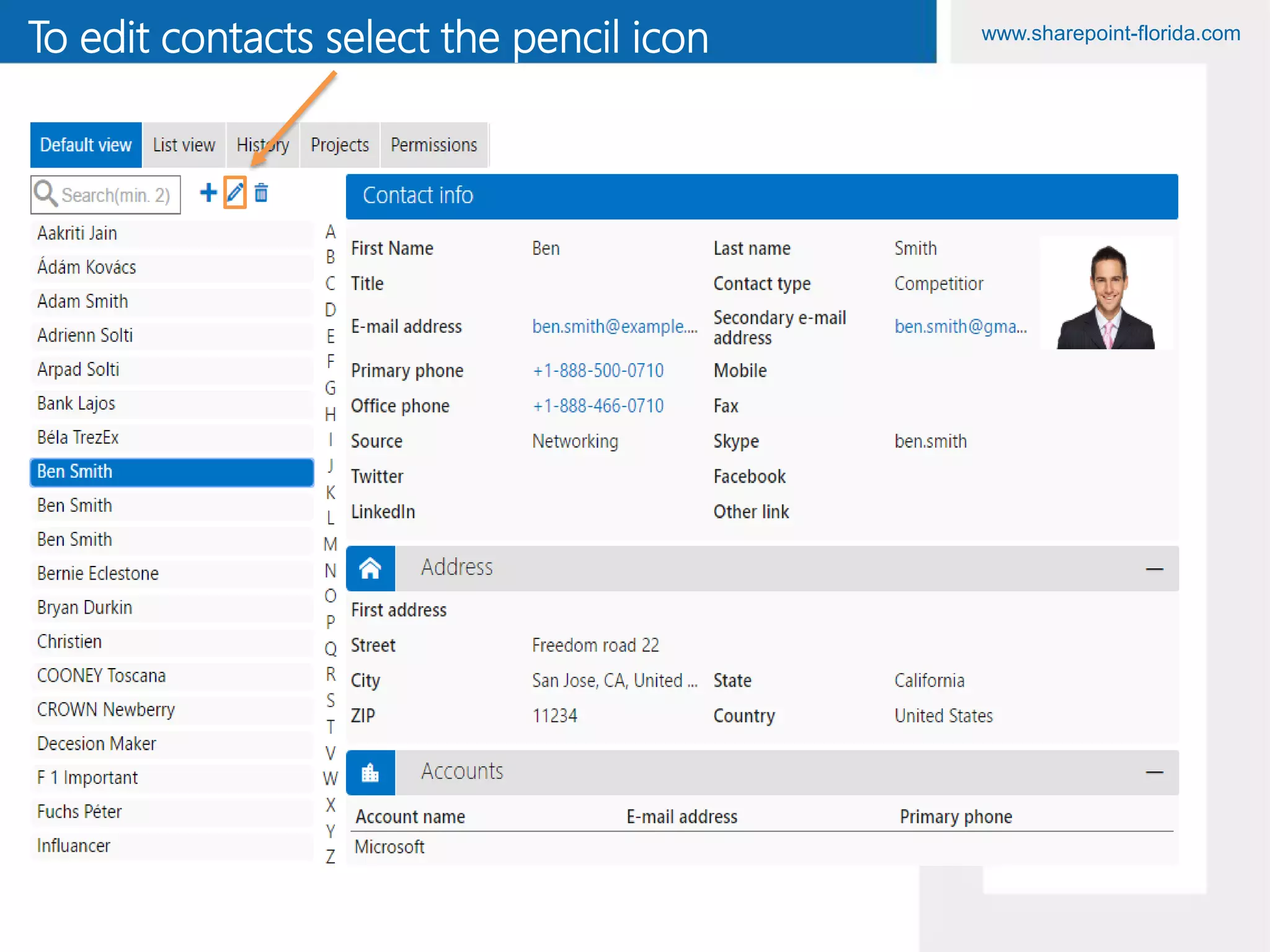This screenshot has width=1270, height=952.
Task: Select contact F 1 Important
Action: [172, 778]
